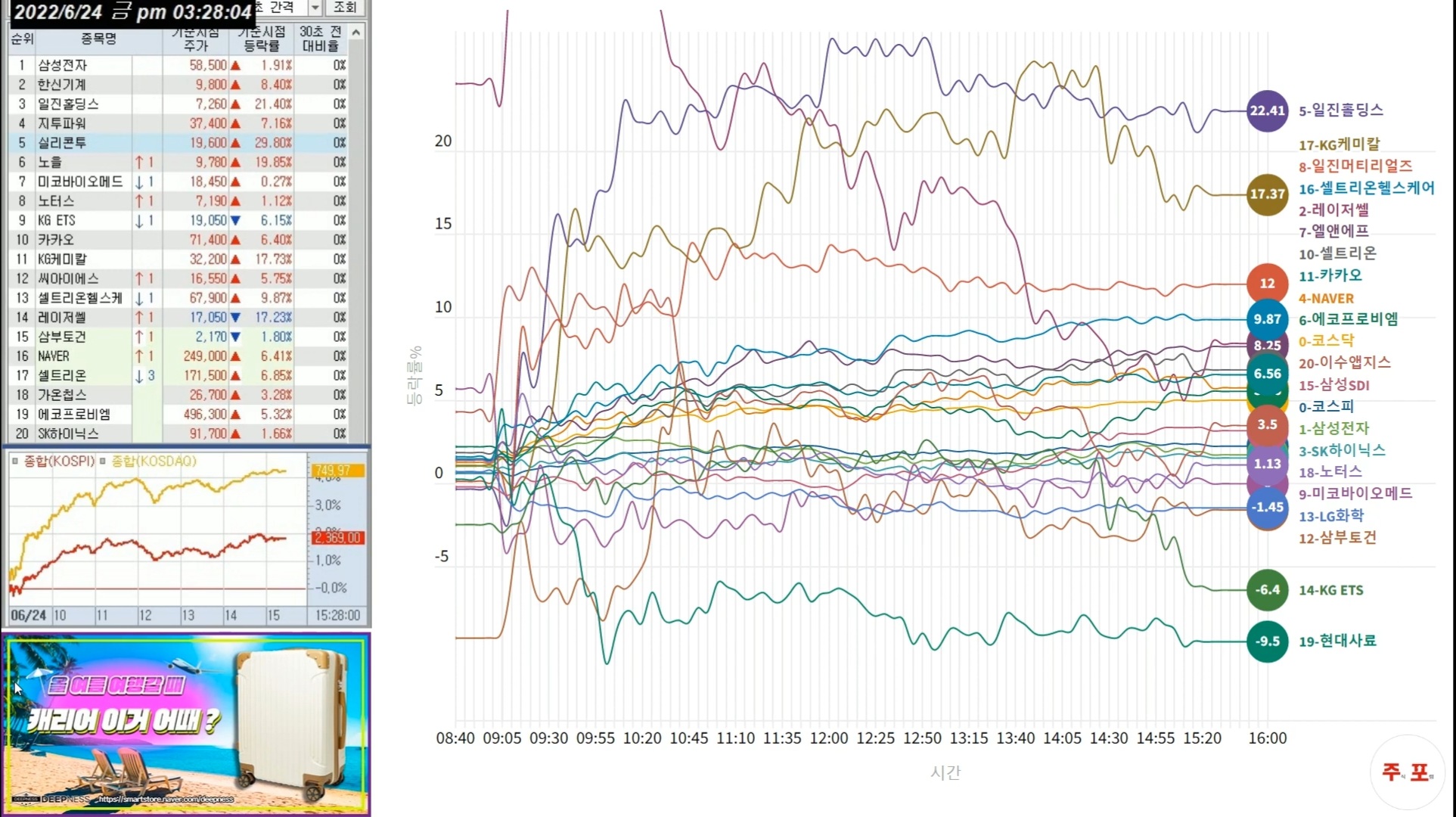Screen dimensions: 1456x817
Task: Select the 삼성전자 row in the table
Action: click(179, 65)
